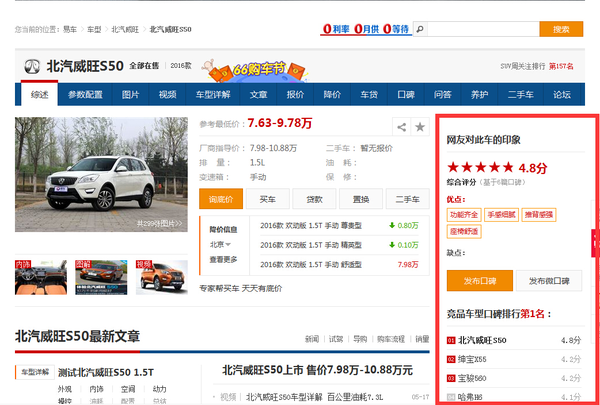Switch to the 综述 tab
This screenshot has width=600, height=405.
coord(39,94)
